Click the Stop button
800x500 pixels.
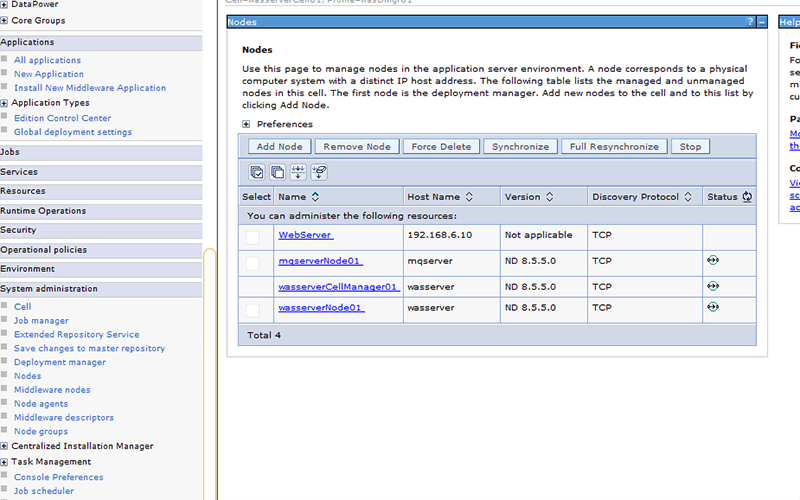pos(690,146)
